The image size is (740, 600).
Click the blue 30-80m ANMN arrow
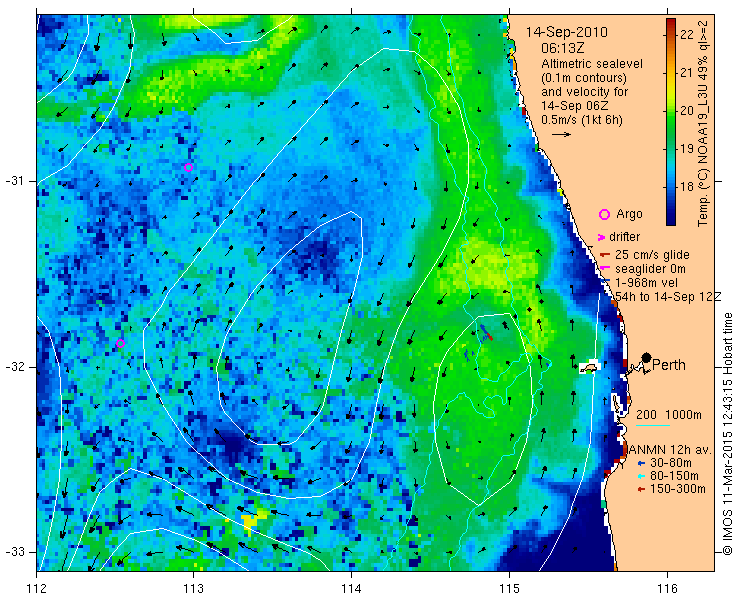[641, 464]
